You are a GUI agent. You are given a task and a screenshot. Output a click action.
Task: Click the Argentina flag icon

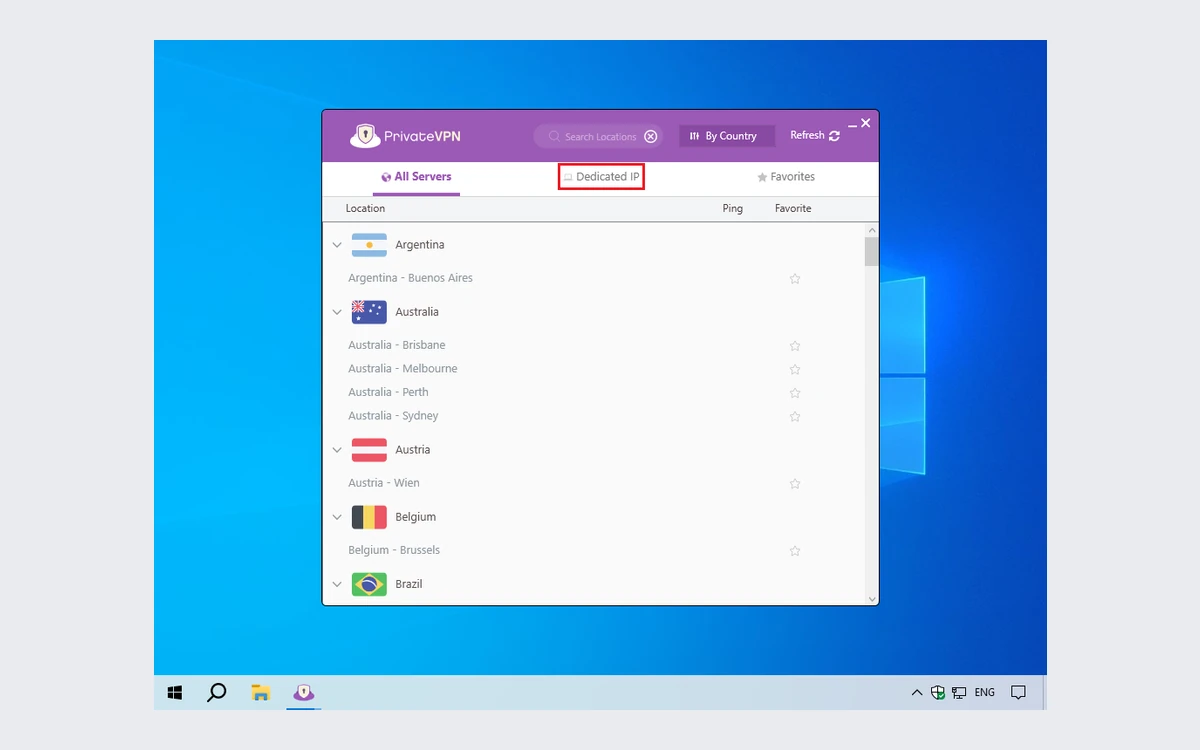tap(369, 245)
